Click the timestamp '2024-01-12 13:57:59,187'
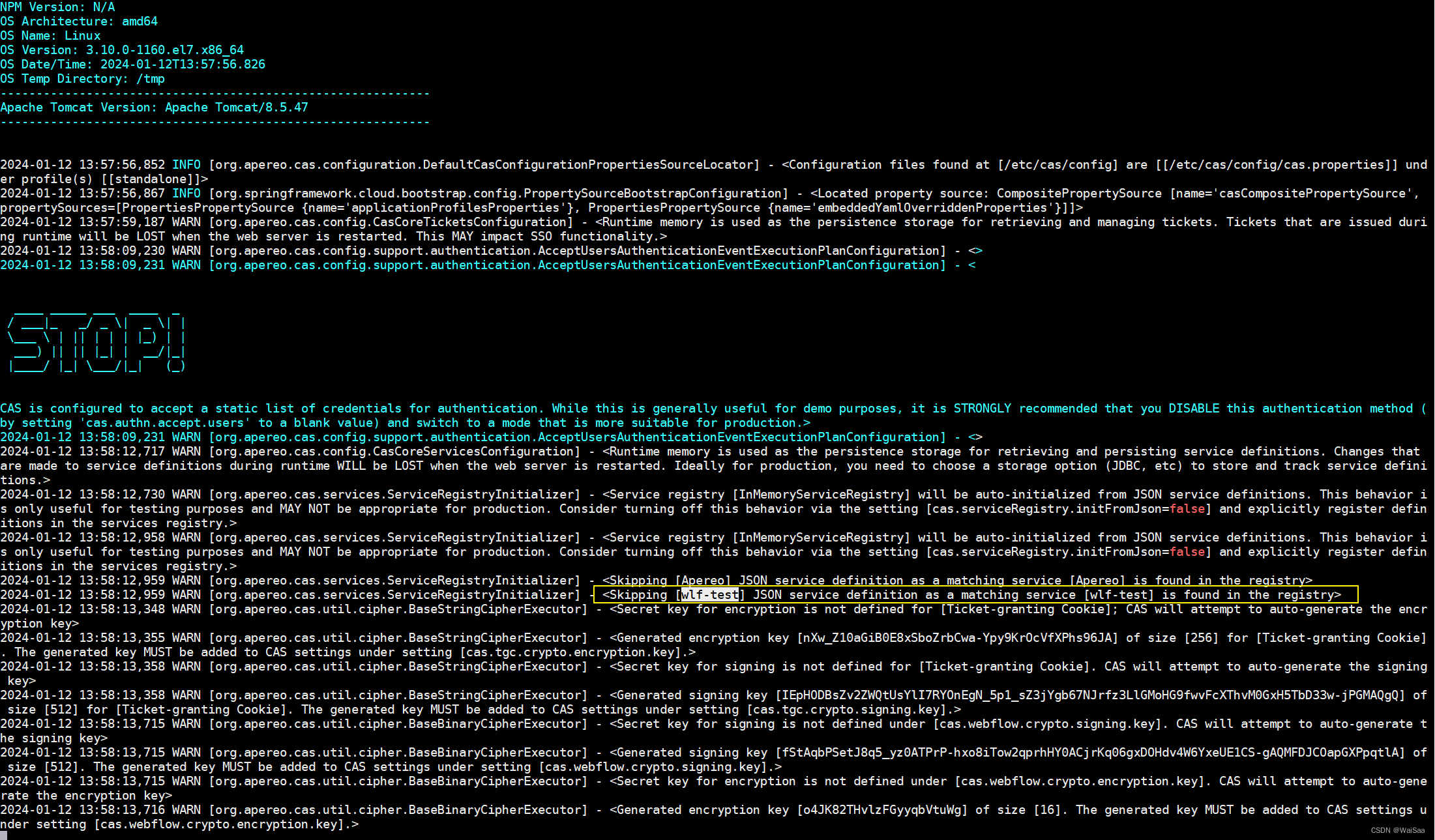 (x=83, y=222)
